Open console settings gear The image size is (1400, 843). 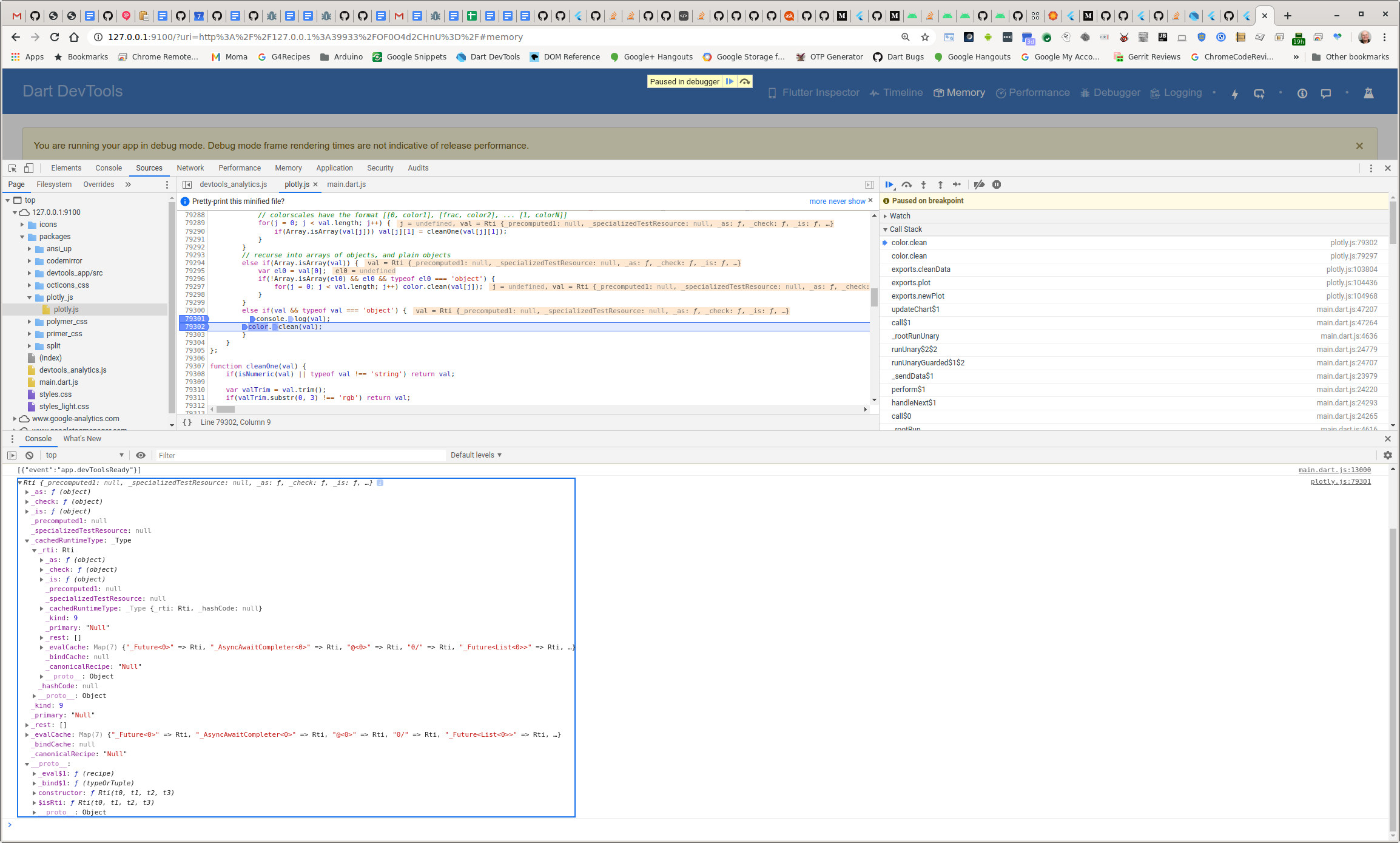[1387, 455]
